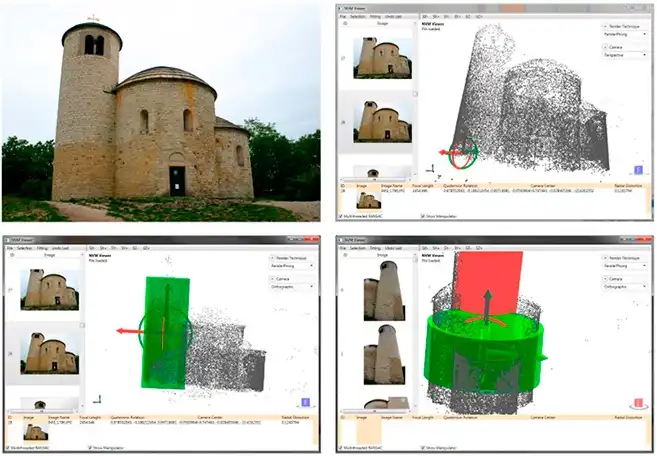Viewport: 657px width, 456px height.
Task: Select the top church thumbnail in perspective window
Action: (382, 58)
